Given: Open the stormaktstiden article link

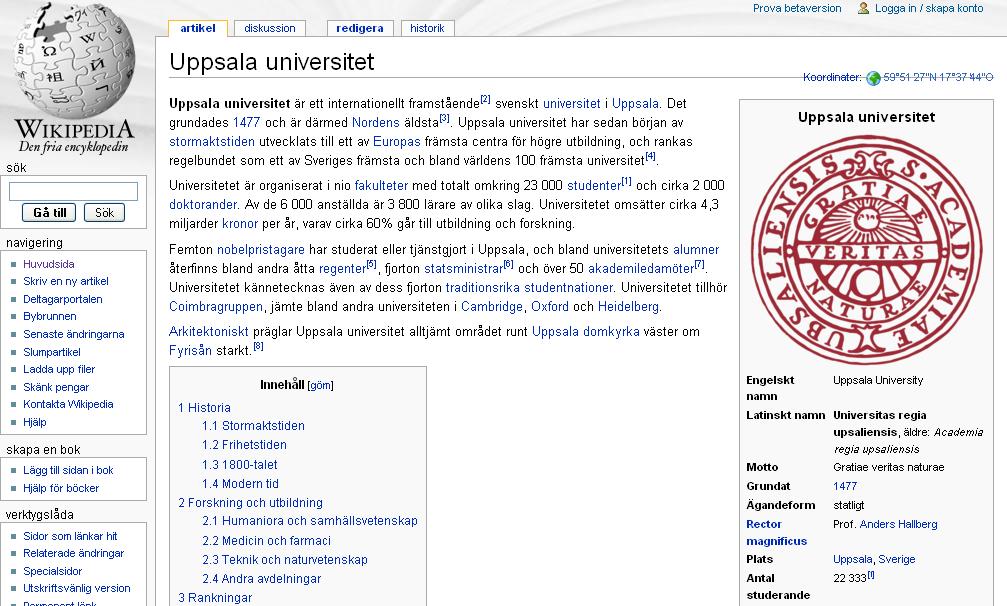Looking at the screenshot, I should tap(212, 142).
